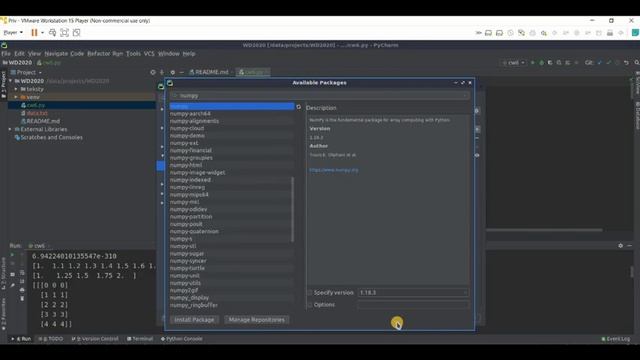Click VMware unity mode icon
Image resolution: width=640 pixels, height=360 pixels.
[x=76, y=33]
